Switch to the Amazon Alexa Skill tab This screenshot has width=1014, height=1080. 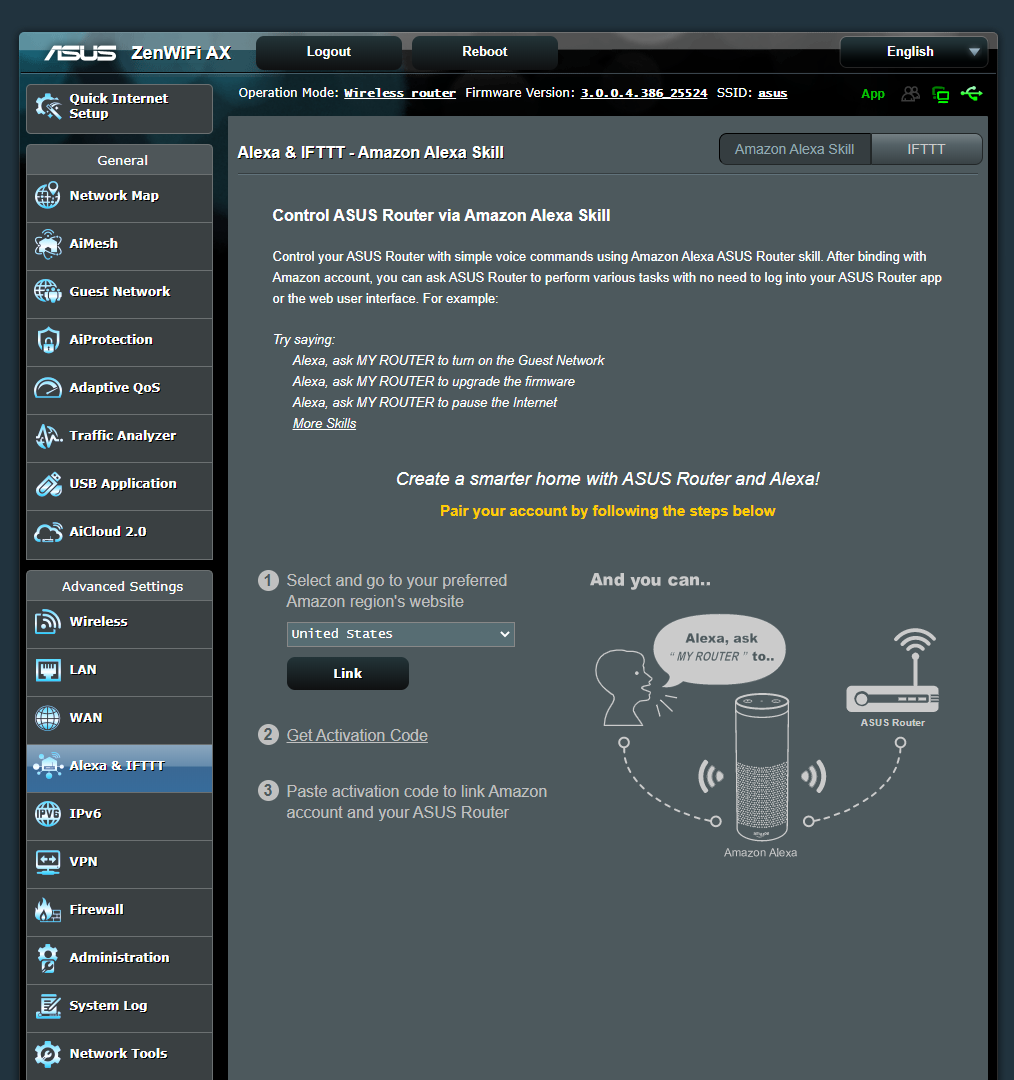click(x=794, y=149)
